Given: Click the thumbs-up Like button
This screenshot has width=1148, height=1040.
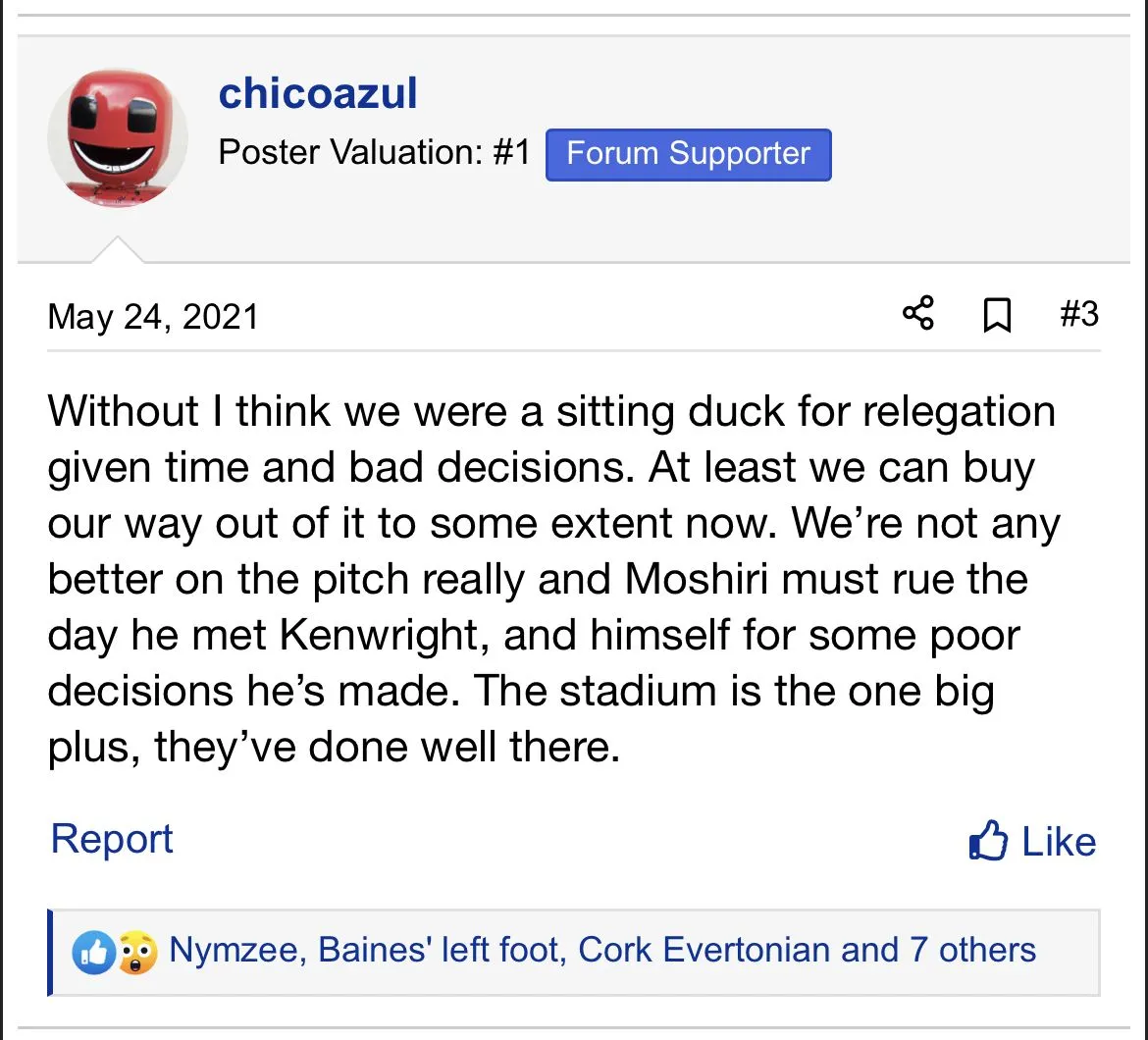Looking at the screenshot, I should click(1032, 842).
